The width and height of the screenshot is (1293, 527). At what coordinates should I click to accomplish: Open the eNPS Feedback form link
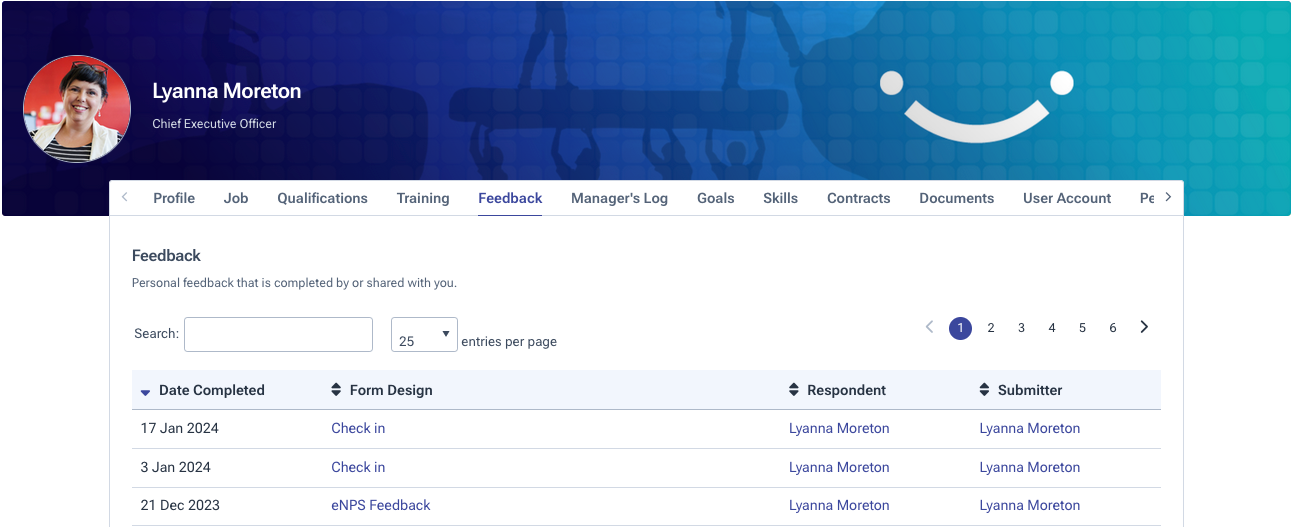(x=381, y=505)
